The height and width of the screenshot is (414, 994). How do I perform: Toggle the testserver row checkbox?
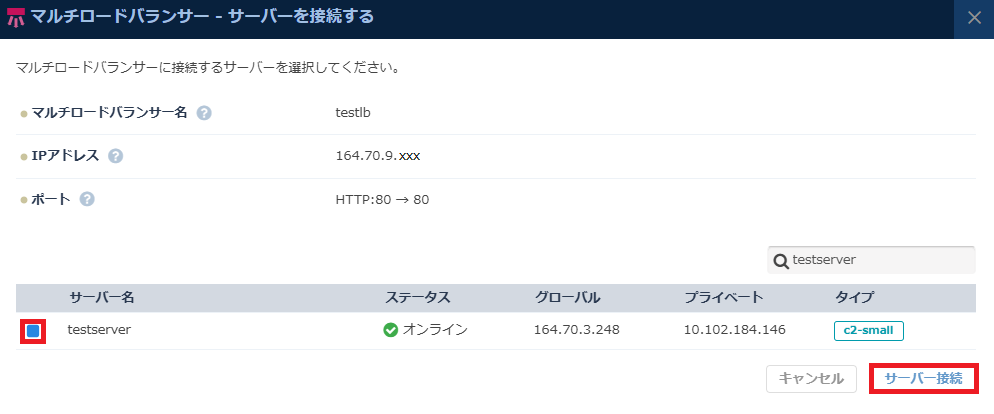(33, 331)
